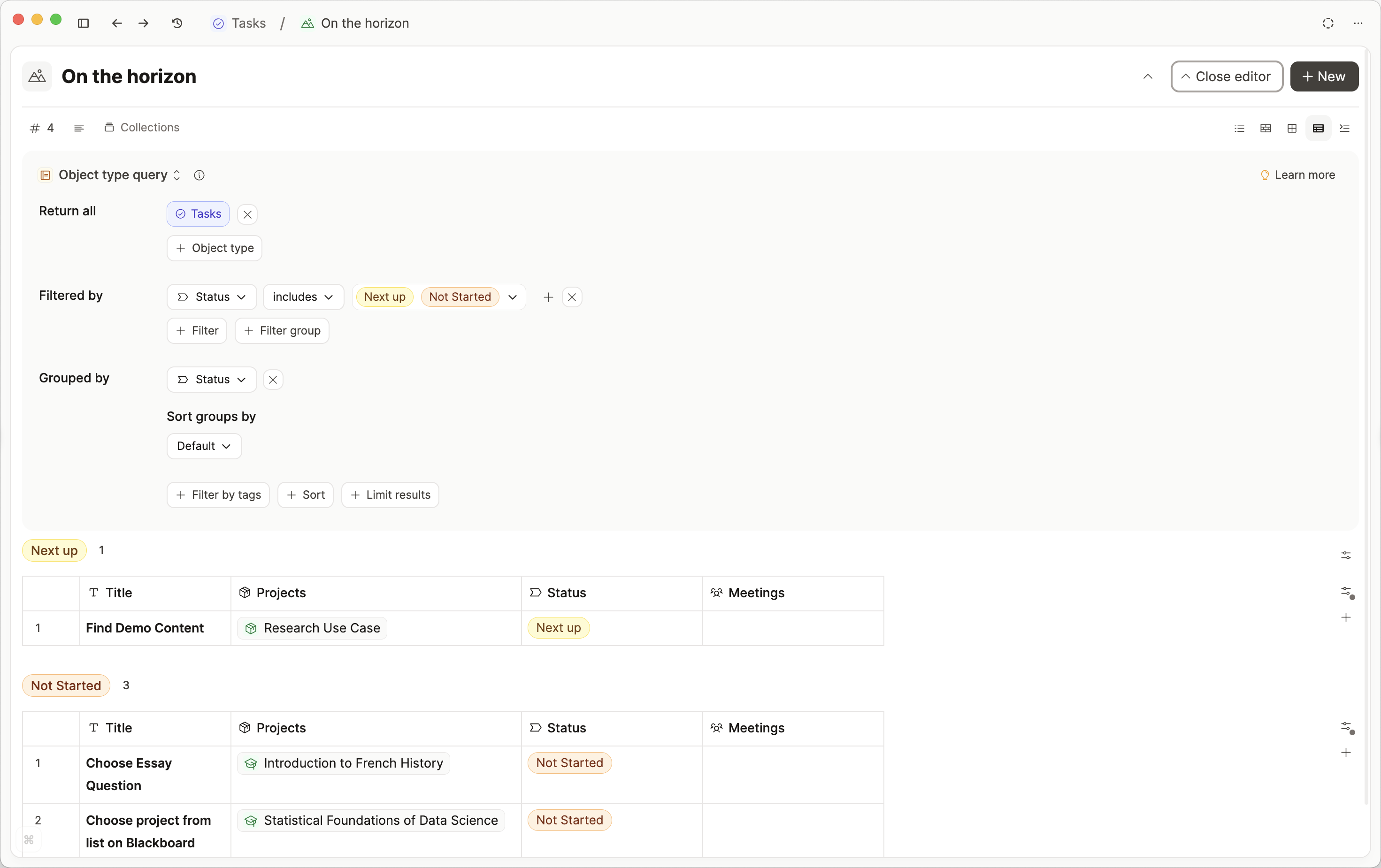Toggle the sidebar panel icon
1381x868 pixels.
click(x=83, y=23)
